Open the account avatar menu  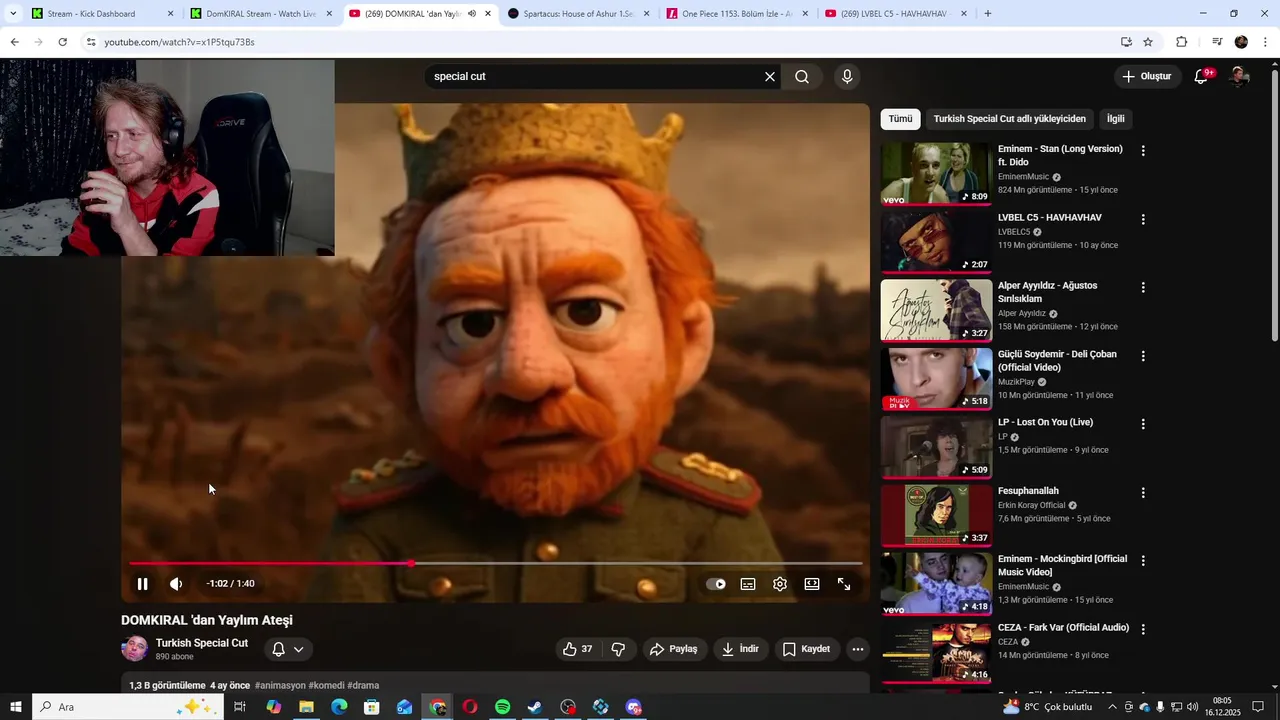click(1239, 77)
